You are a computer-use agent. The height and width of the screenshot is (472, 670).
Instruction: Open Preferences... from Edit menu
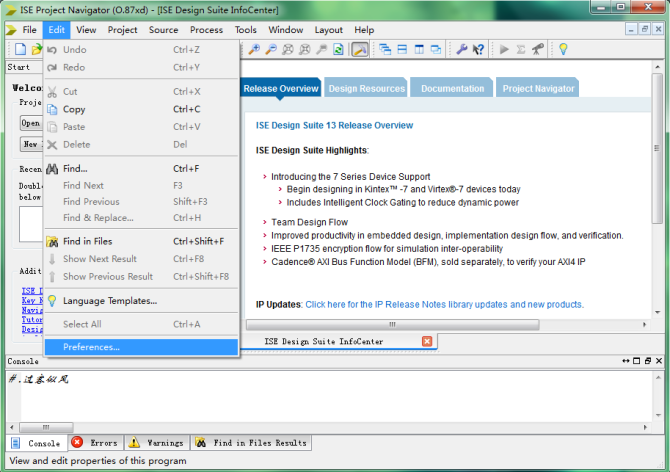141,347
